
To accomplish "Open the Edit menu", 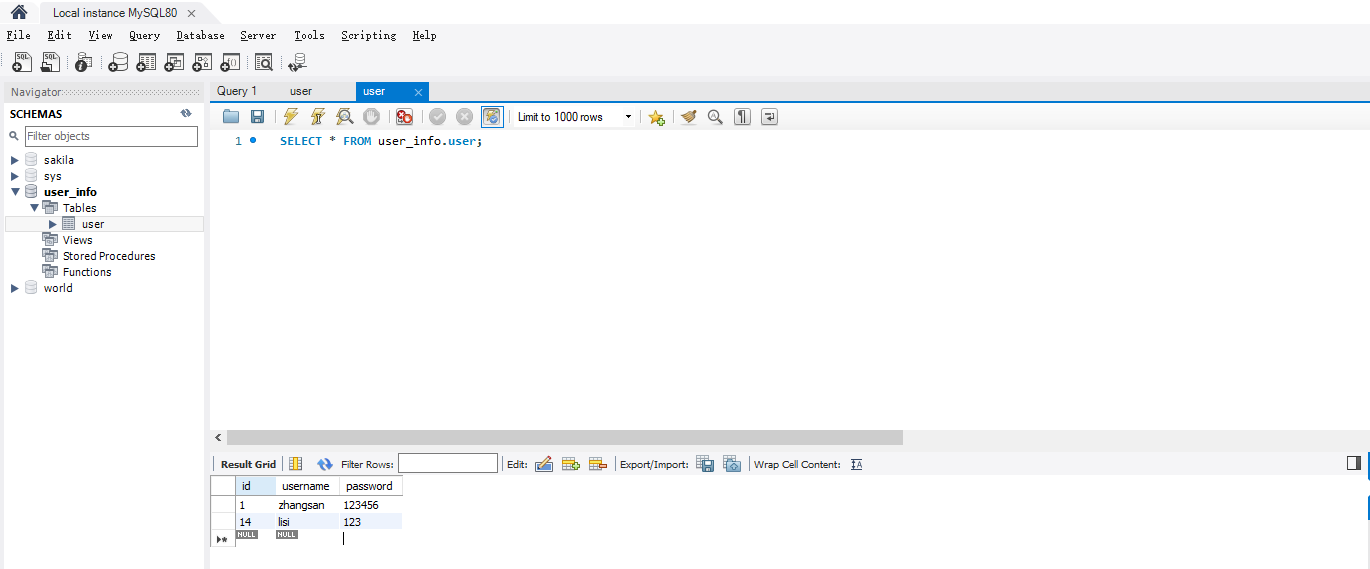I will click(59, 35).
